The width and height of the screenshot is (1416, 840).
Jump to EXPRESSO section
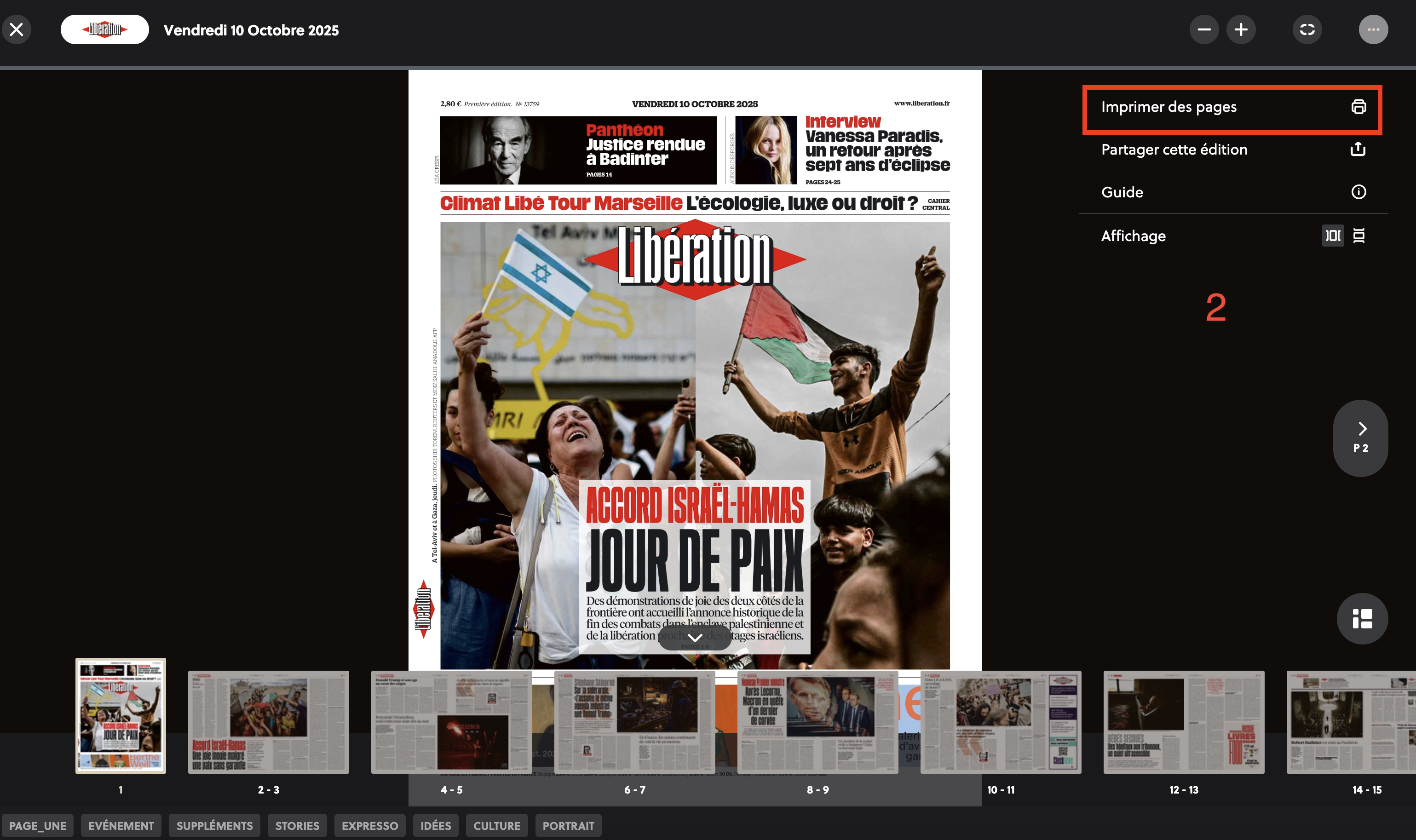pos(369,825)
